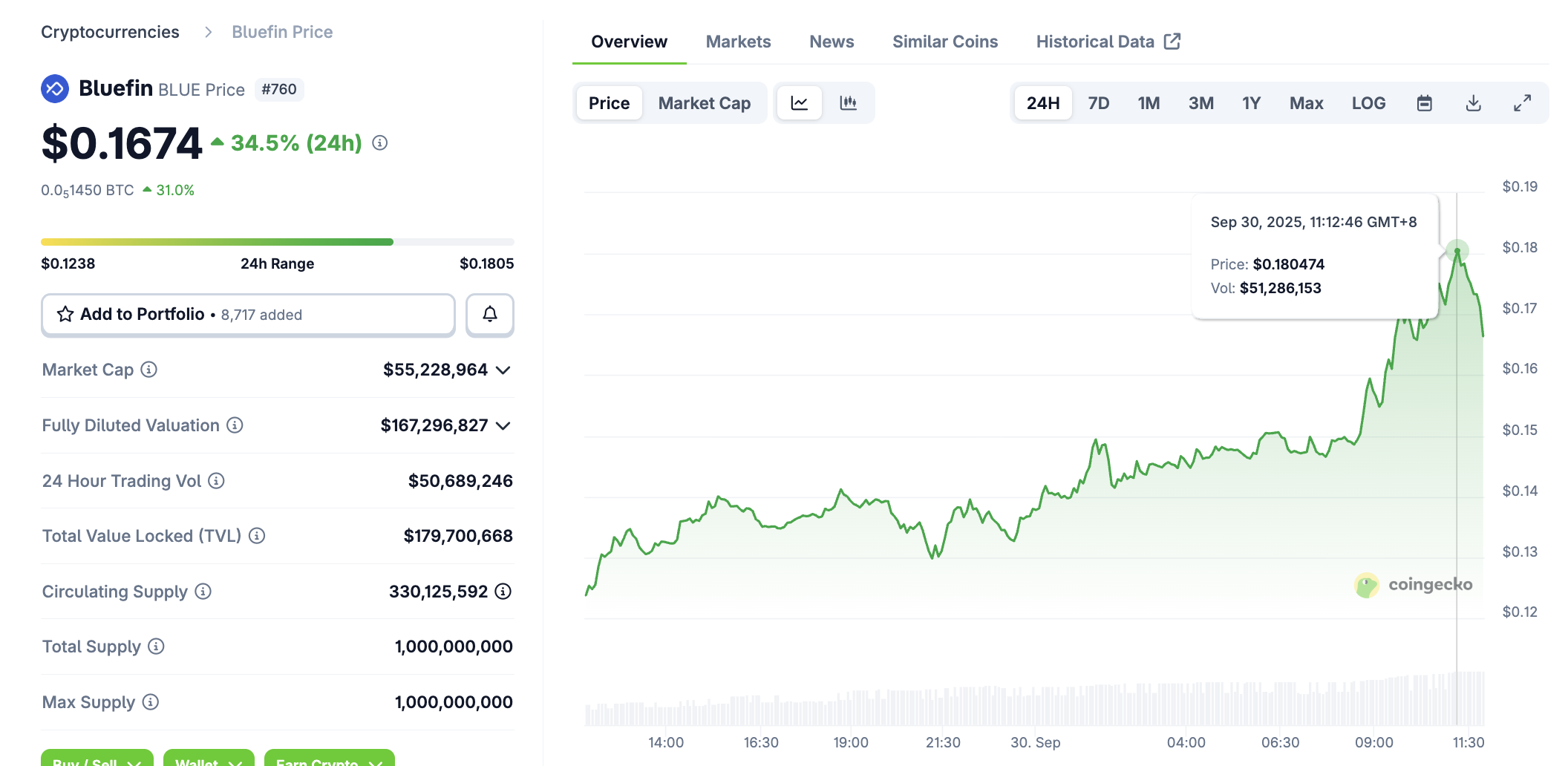The height and width of the screenshot is (766, 1568).
Task: Switch the chart to Market Cap
Action: click(x=704, y=103)
